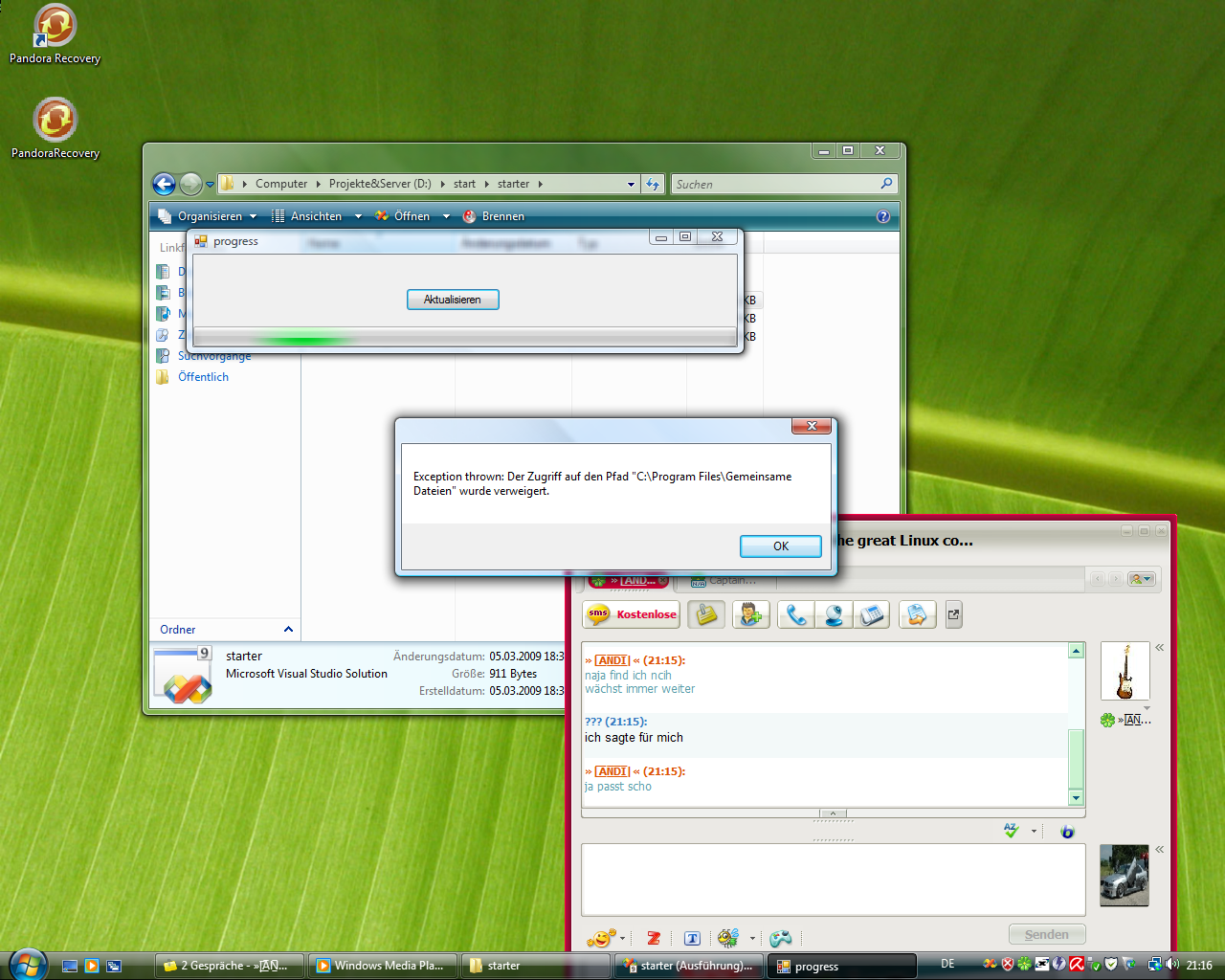Switch to Windows Media Player taskbar item
1225x980 pixels.
[x=383, y=966]
